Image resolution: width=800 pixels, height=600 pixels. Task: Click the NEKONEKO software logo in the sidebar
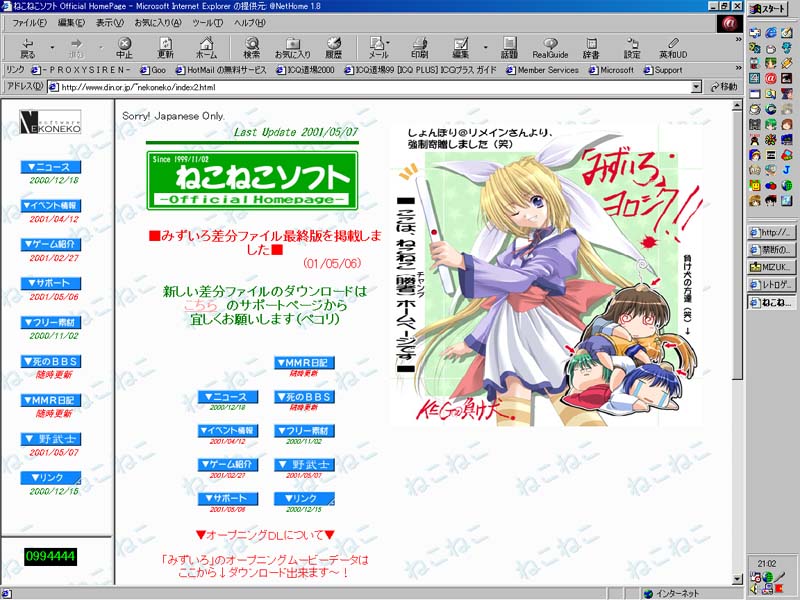point(50,122)
